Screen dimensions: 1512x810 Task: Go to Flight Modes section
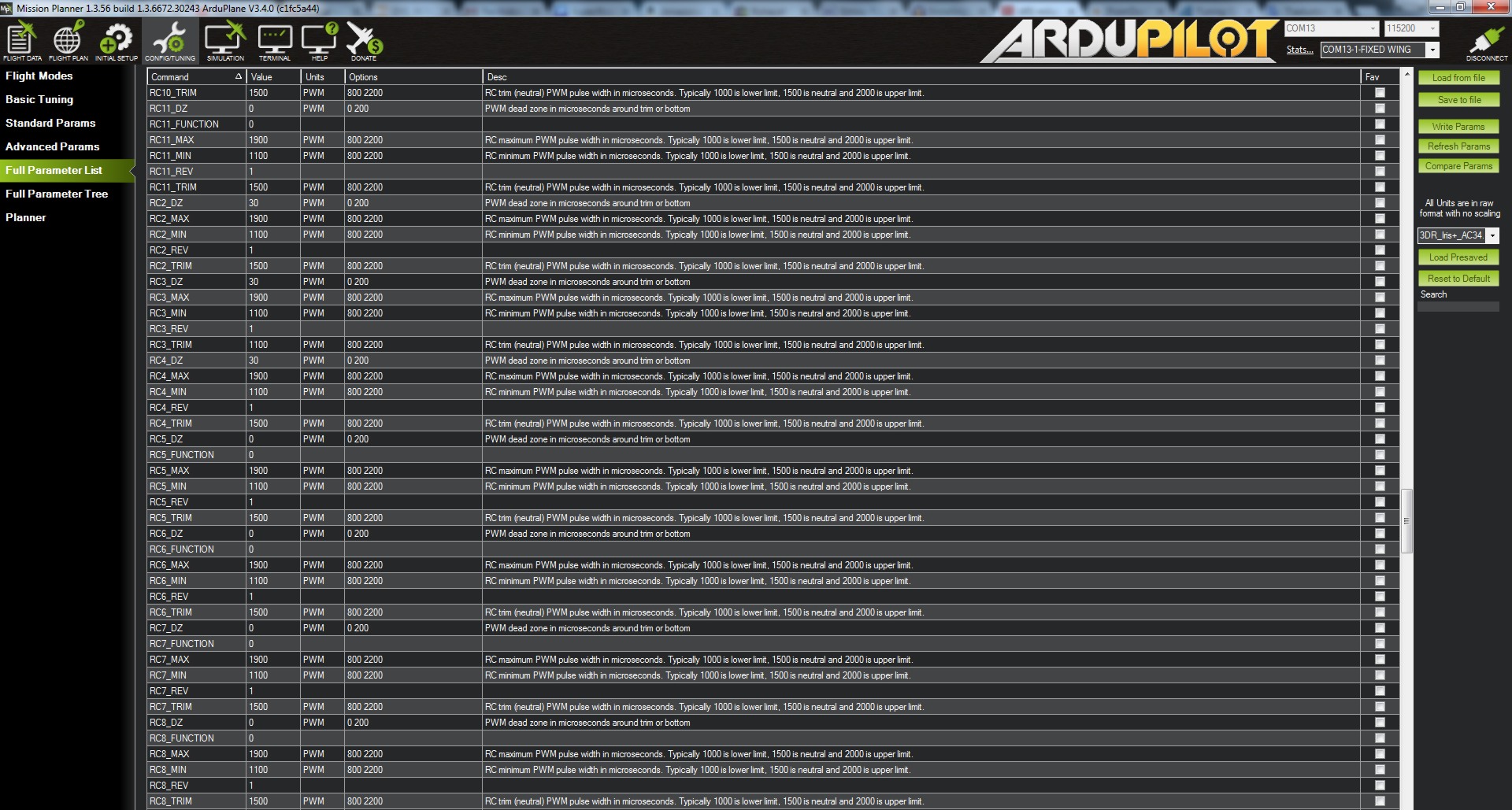click(x=39, y=76)
